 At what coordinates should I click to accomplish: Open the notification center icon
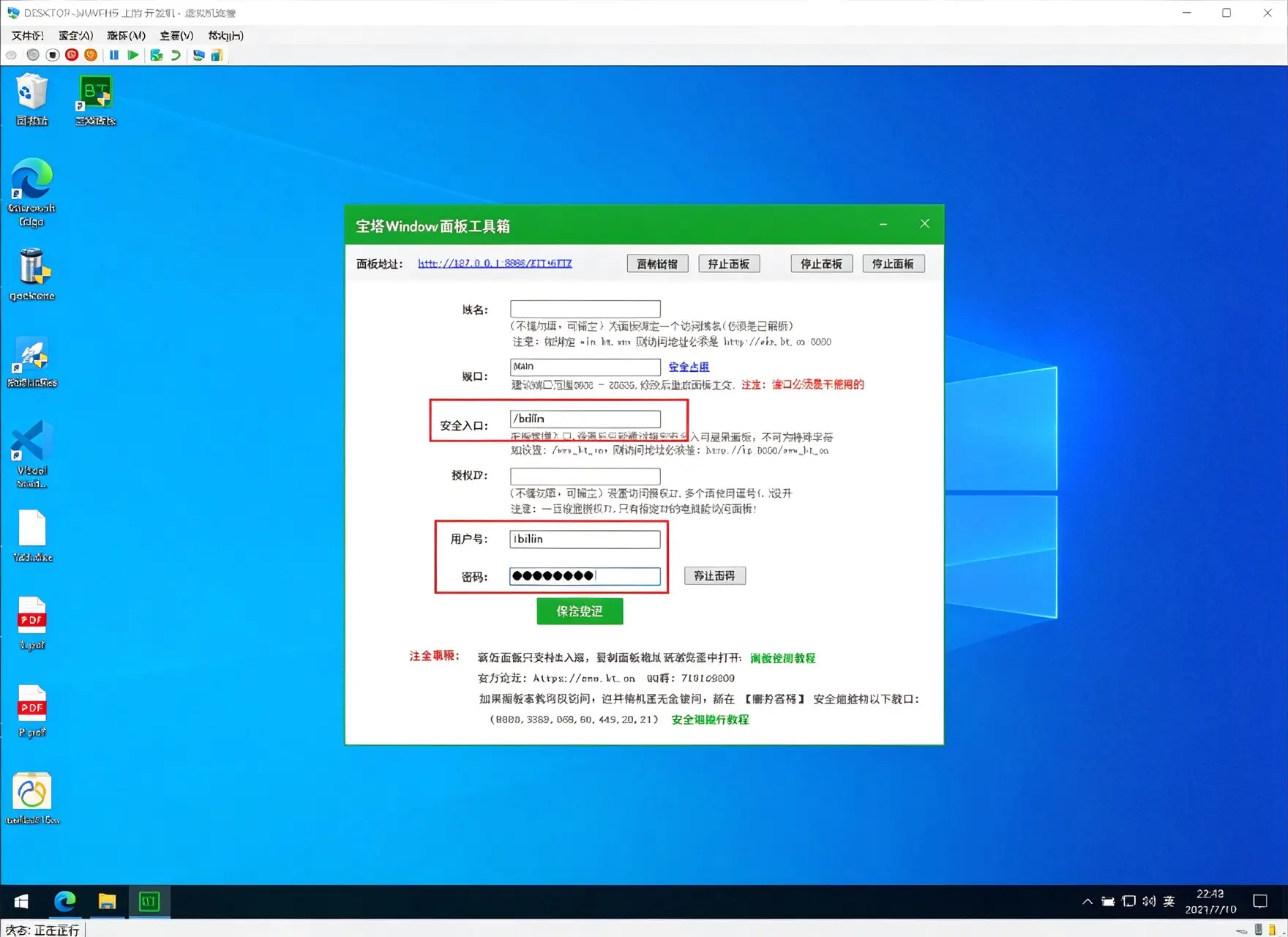1260,902
